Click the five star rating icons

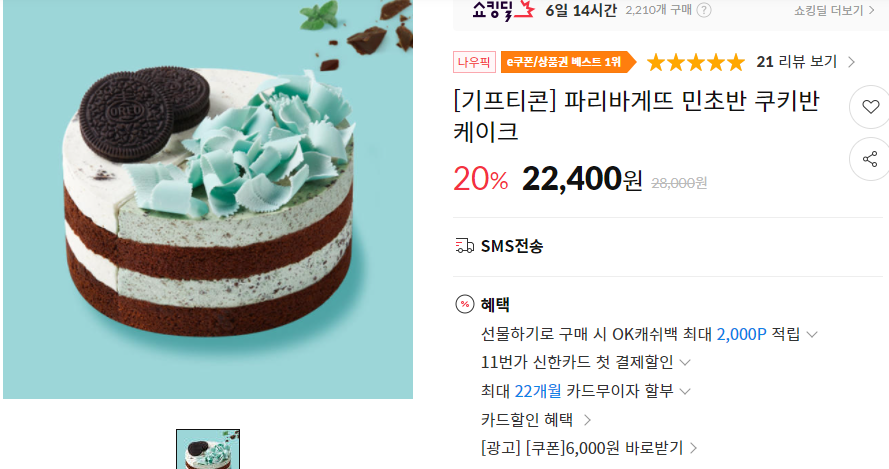tap(696, 62)
